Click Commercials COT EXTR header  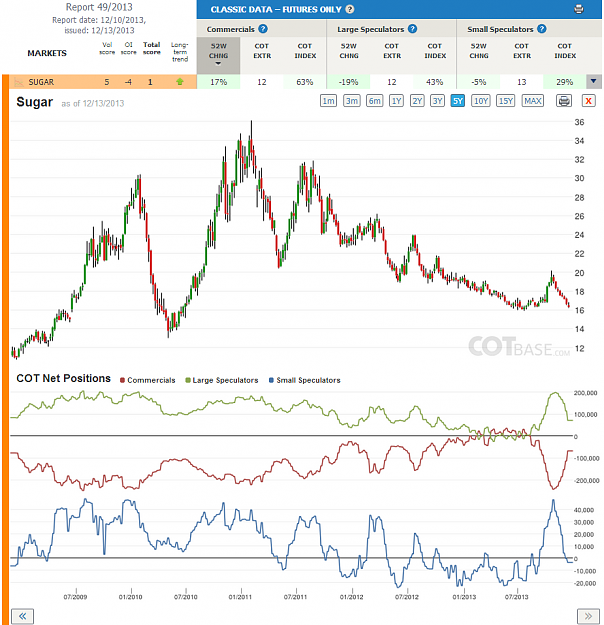click(262, 51)
